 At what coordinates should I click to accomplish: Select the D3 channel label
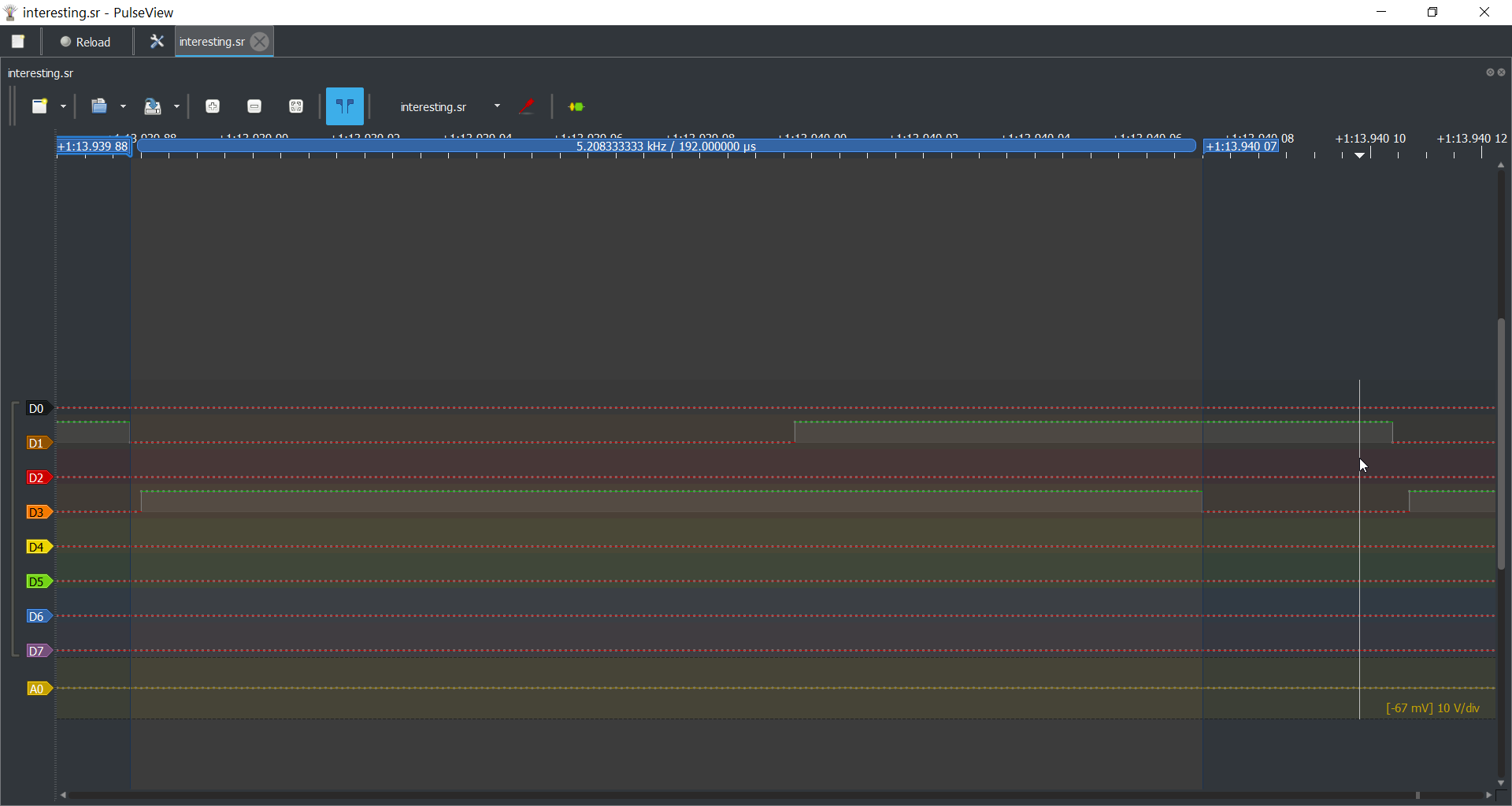tap(36, 511)
